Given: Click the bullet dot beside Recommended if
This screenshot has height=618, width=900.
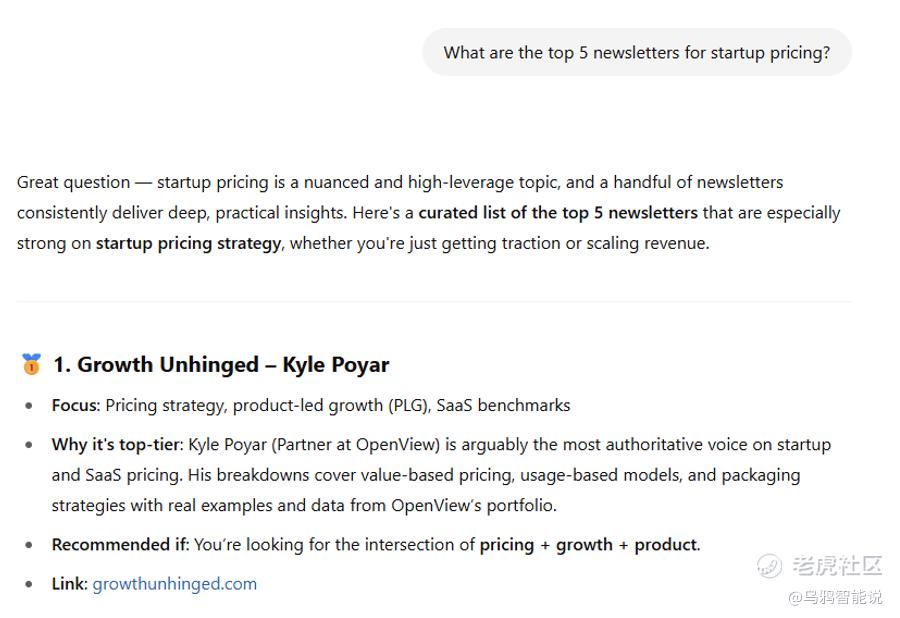Looking at the screenshot, I should pos(29,545).
